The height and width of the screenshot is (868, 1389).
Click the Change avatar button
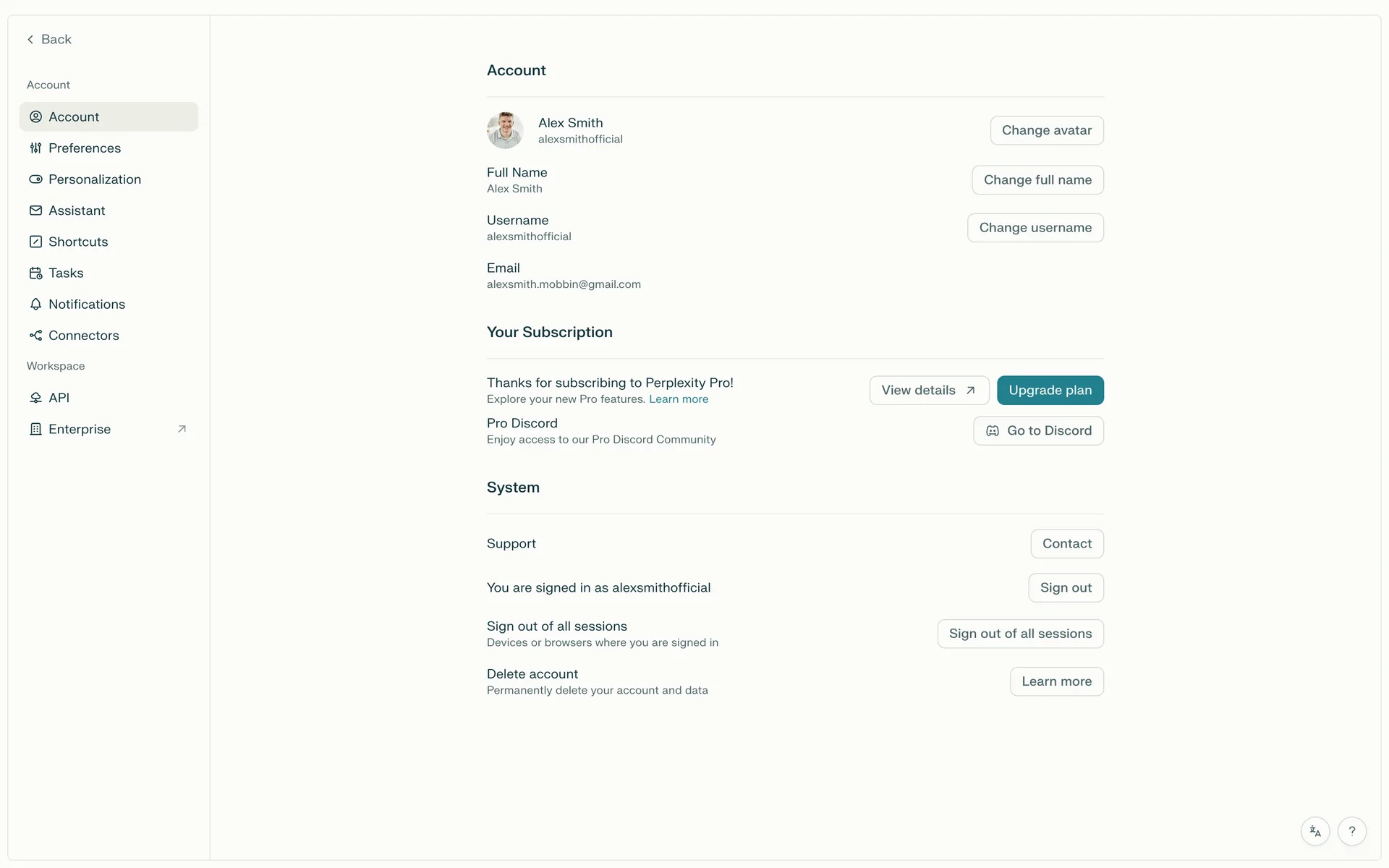click(1046, 130)
